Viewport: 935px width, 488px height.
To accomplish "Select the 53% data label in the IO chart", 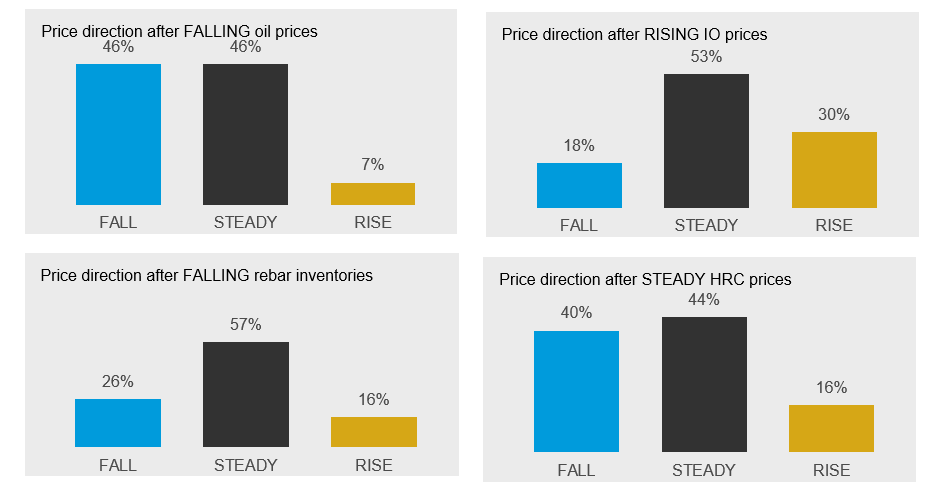I will (706, 57).
